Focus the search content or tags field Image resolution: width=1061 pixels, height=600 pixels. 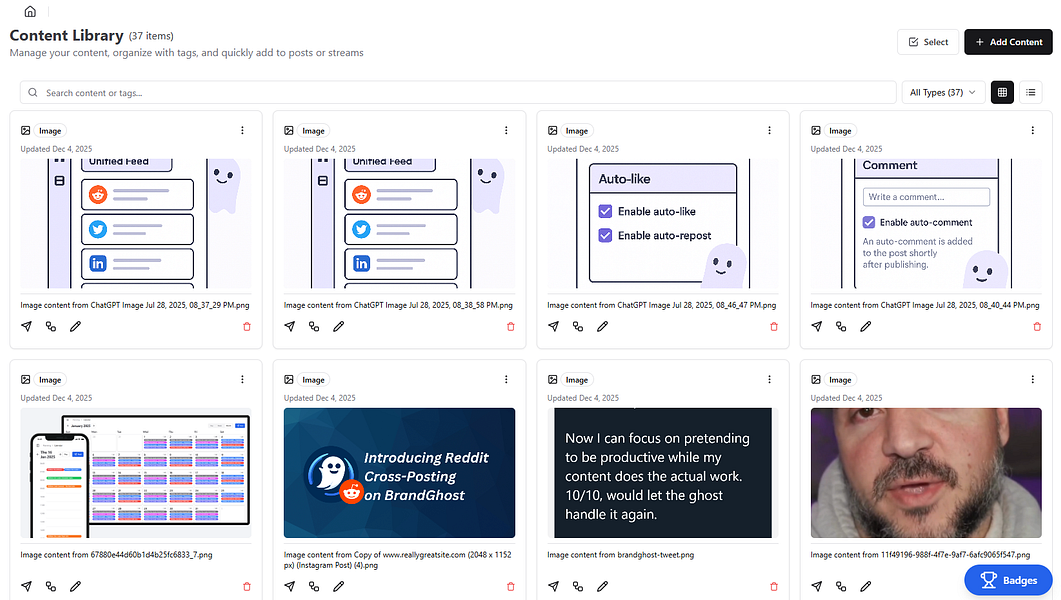tap(458, 93)
